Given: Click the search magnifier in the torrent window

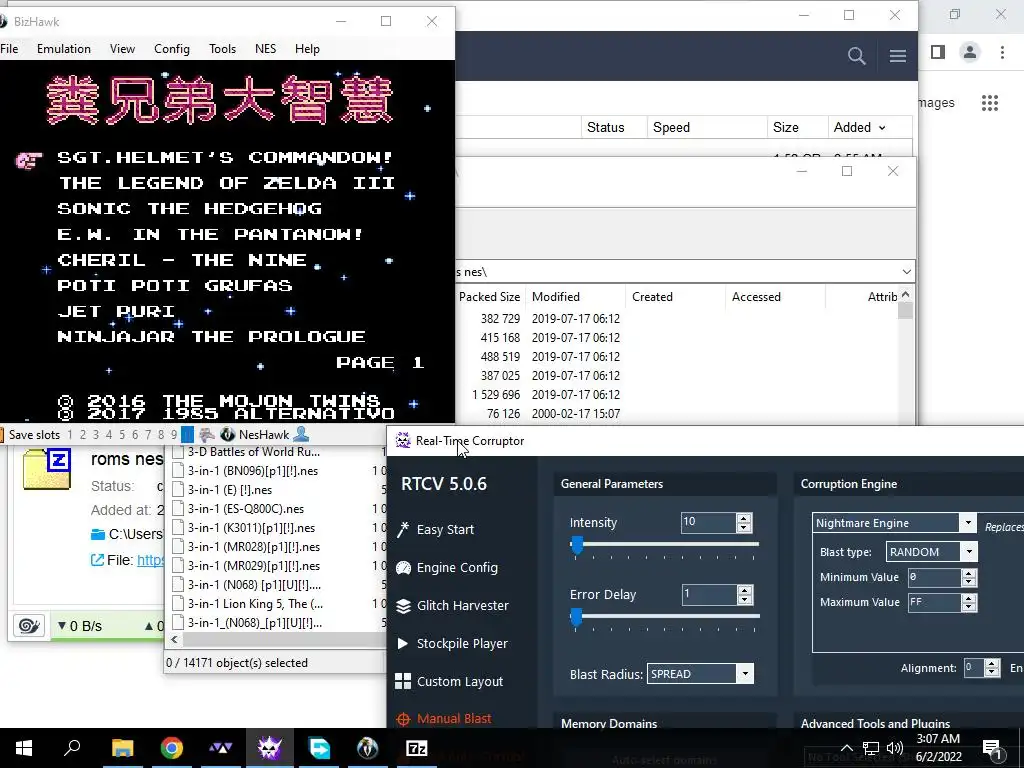Looking at the screenshot, I should pos(856,56).
